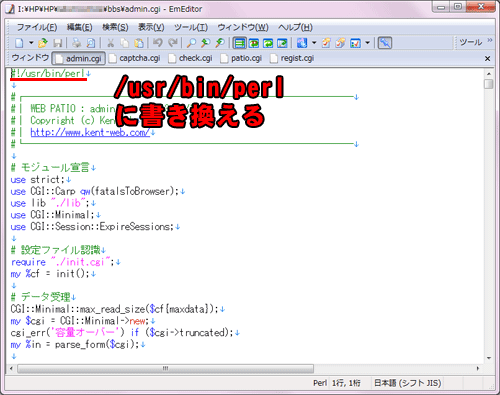Viewport: 500px width, 395px height.
Task: Click the Find magnifier icon
Action: (191, 43)
